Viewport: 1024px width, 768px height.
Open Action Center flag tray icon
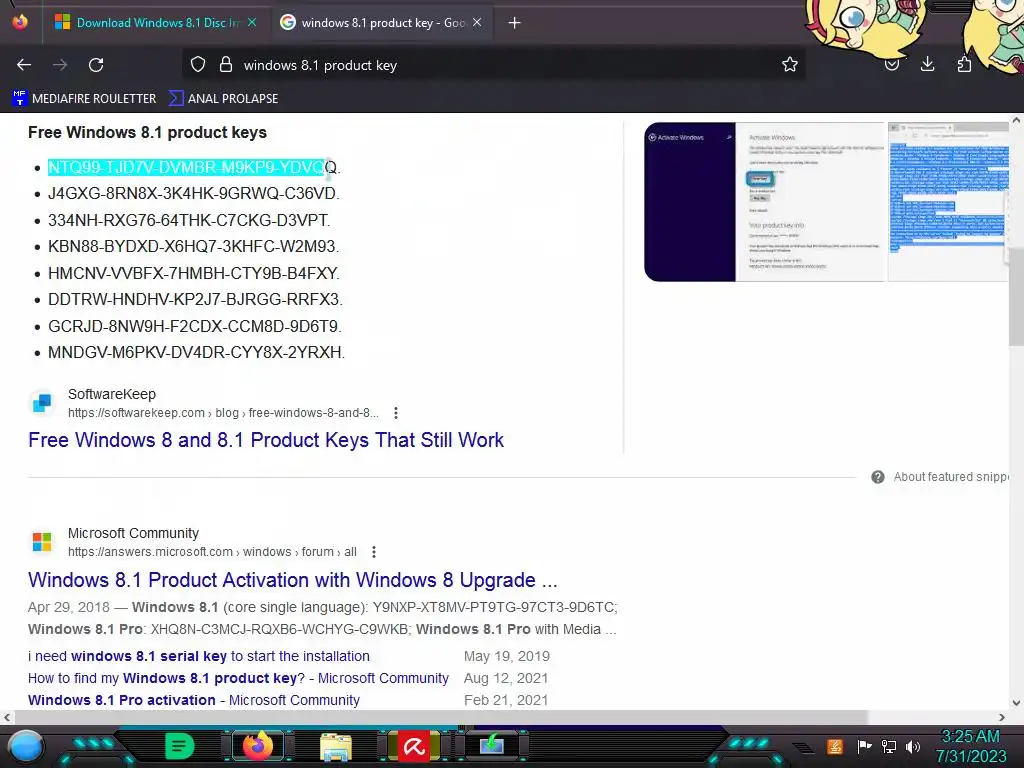(864, 746)
